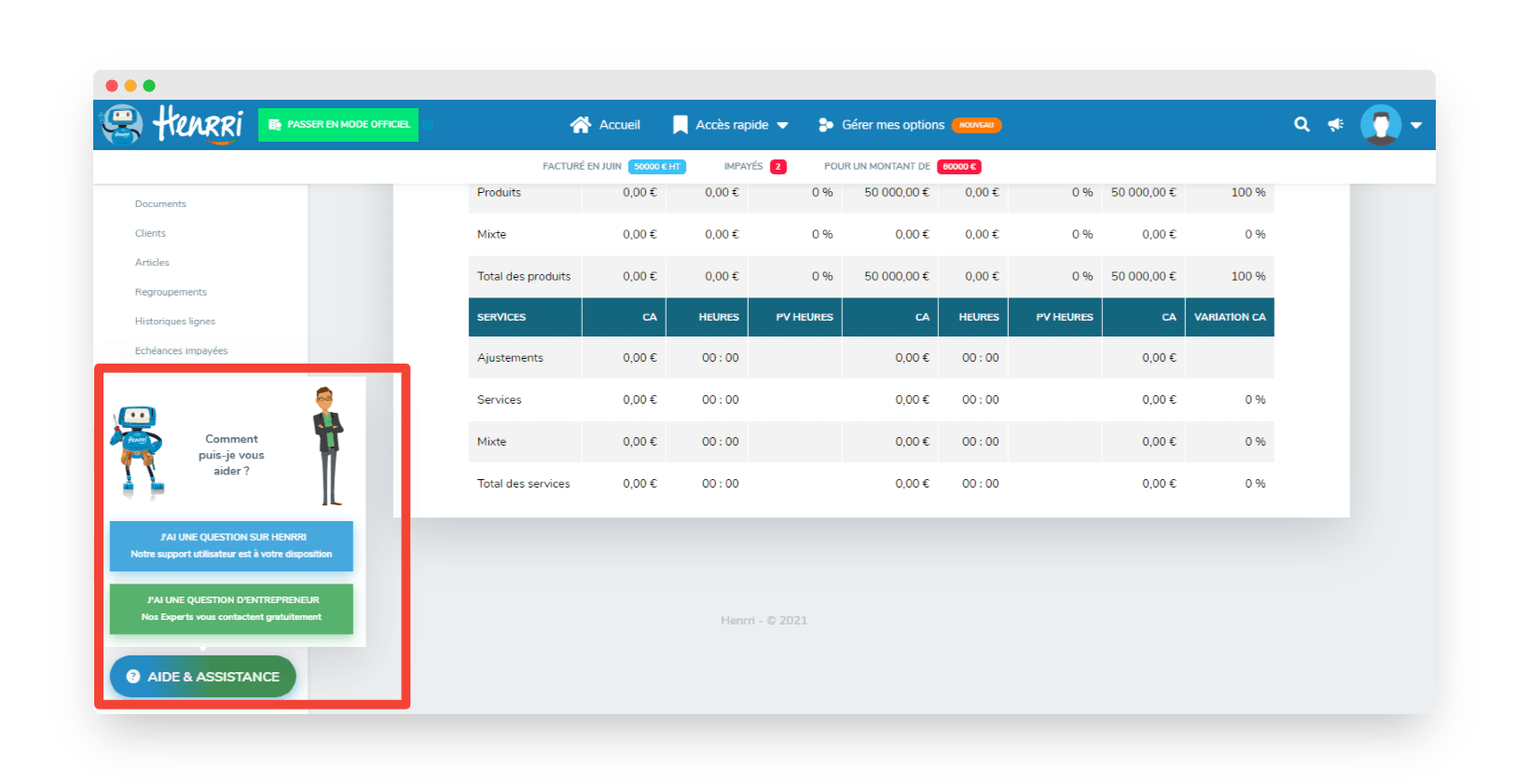This screenshot has height=784, width=1529.
Task: Click the Accès rapide bookmark icon
Action: [681, 125]
